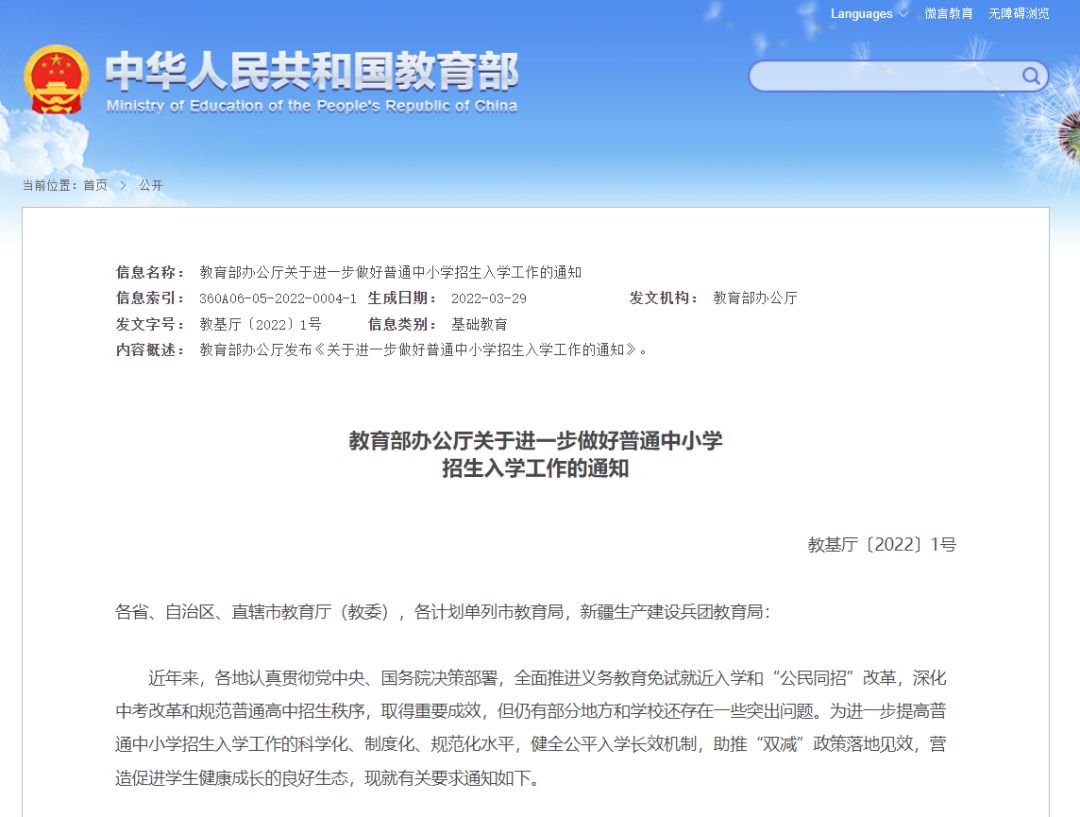This screenshot has height=817, width=1080.
Task: Open the Languages dropdown
Action: [869, 14]
